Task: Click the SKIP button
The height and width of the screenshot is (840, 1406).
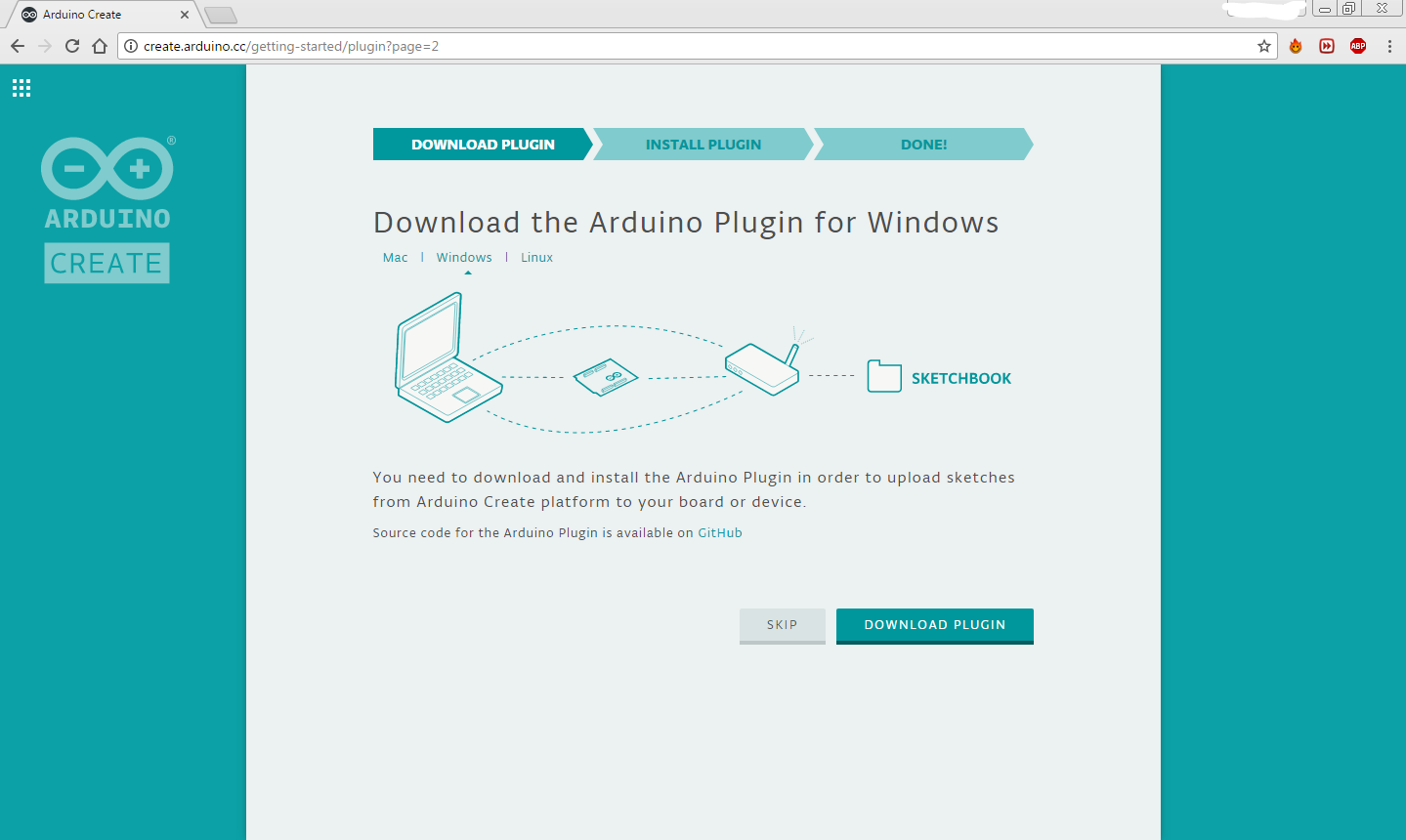Action: click(782, 625)
